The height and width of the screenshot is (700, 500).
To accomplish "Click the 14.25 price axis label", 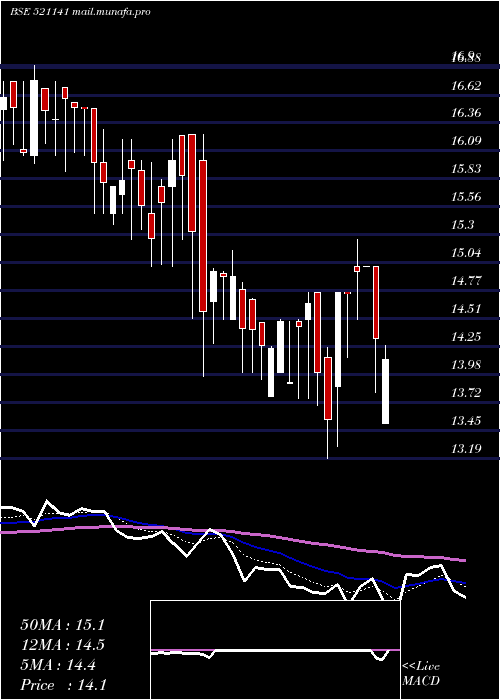I will coord(466,336).
